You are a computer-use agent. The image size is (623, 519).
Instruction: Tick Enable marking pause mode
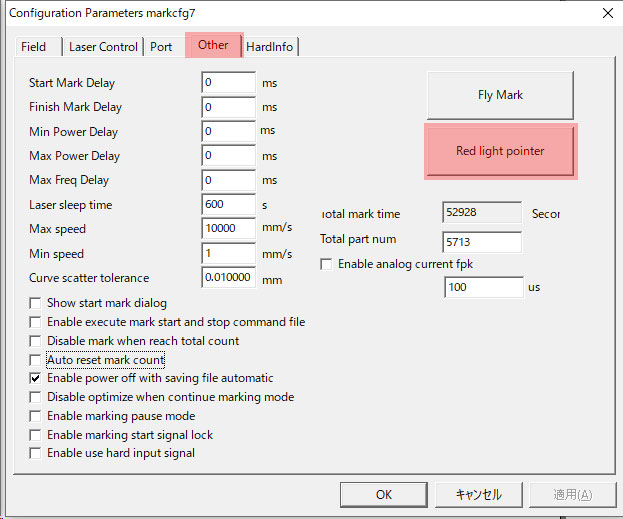pos(36,416)
